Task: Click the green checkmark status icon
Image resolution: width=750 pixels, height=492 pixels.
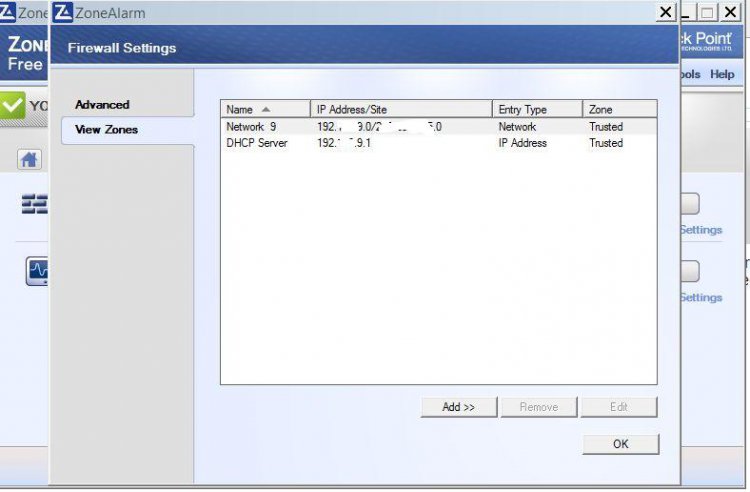Action: tap(12, 105)
